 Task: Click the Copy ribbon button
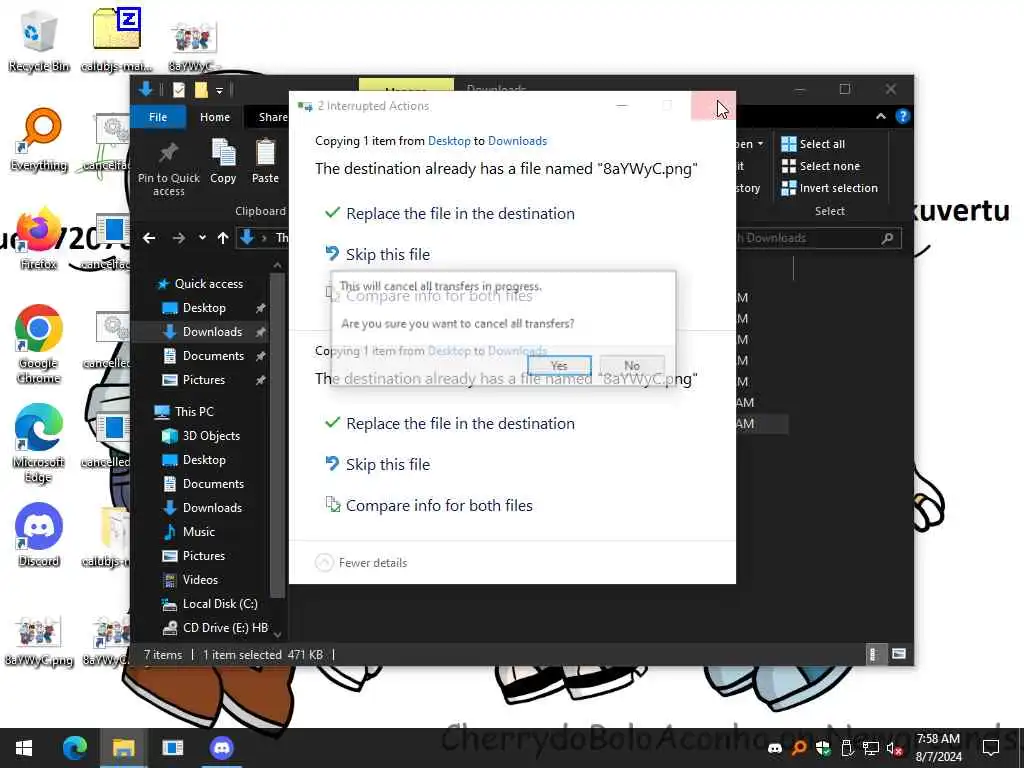click(x=223, y=162)
